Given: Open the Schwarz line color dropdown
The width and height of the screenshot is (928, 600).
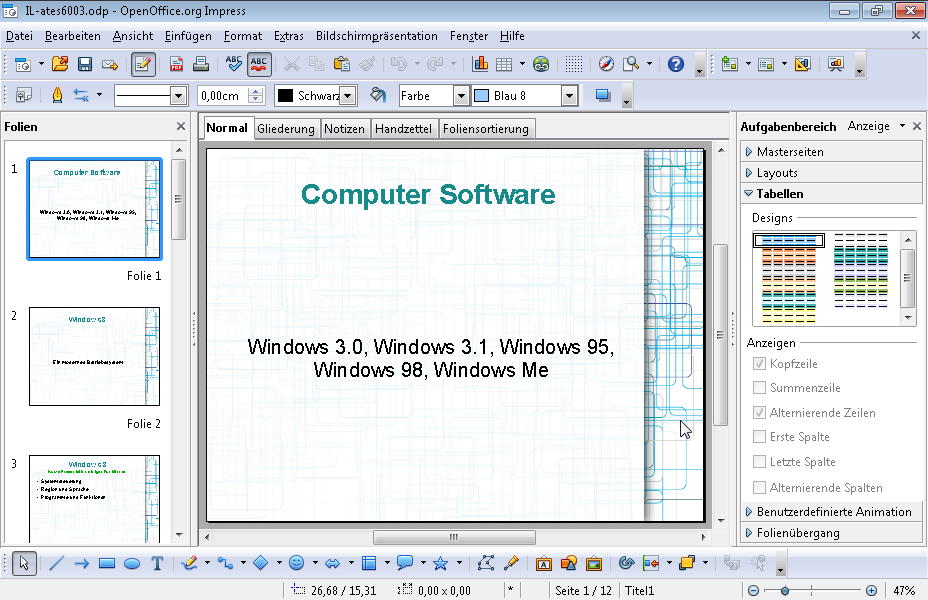Looking at the screenshot, I should tap(348, 96).
